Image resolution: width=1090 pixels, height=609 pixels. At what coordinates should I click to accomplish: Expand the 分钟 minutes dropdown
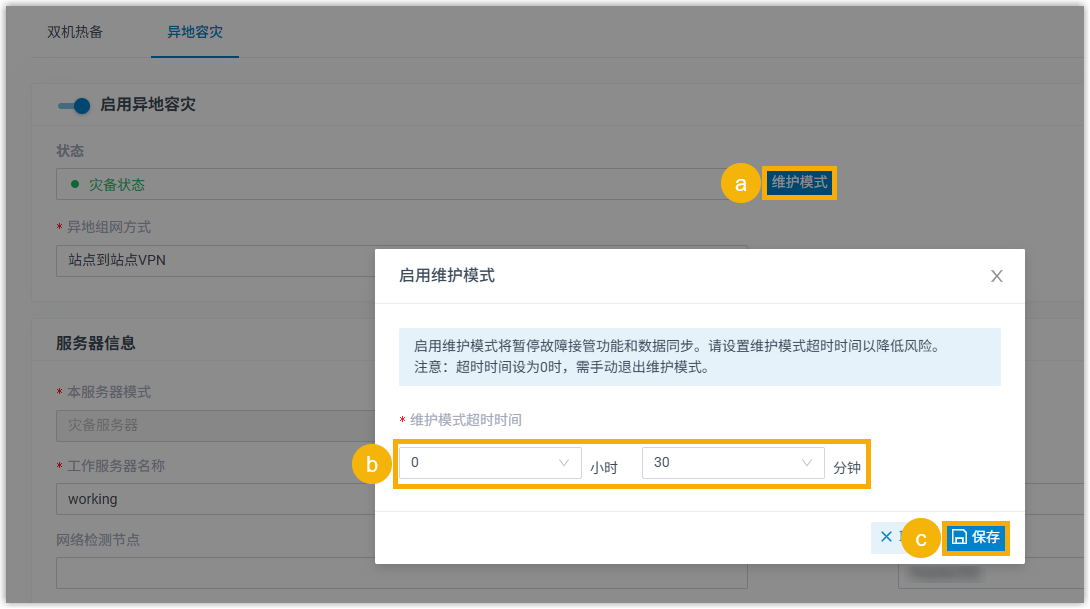coord(732,463)
